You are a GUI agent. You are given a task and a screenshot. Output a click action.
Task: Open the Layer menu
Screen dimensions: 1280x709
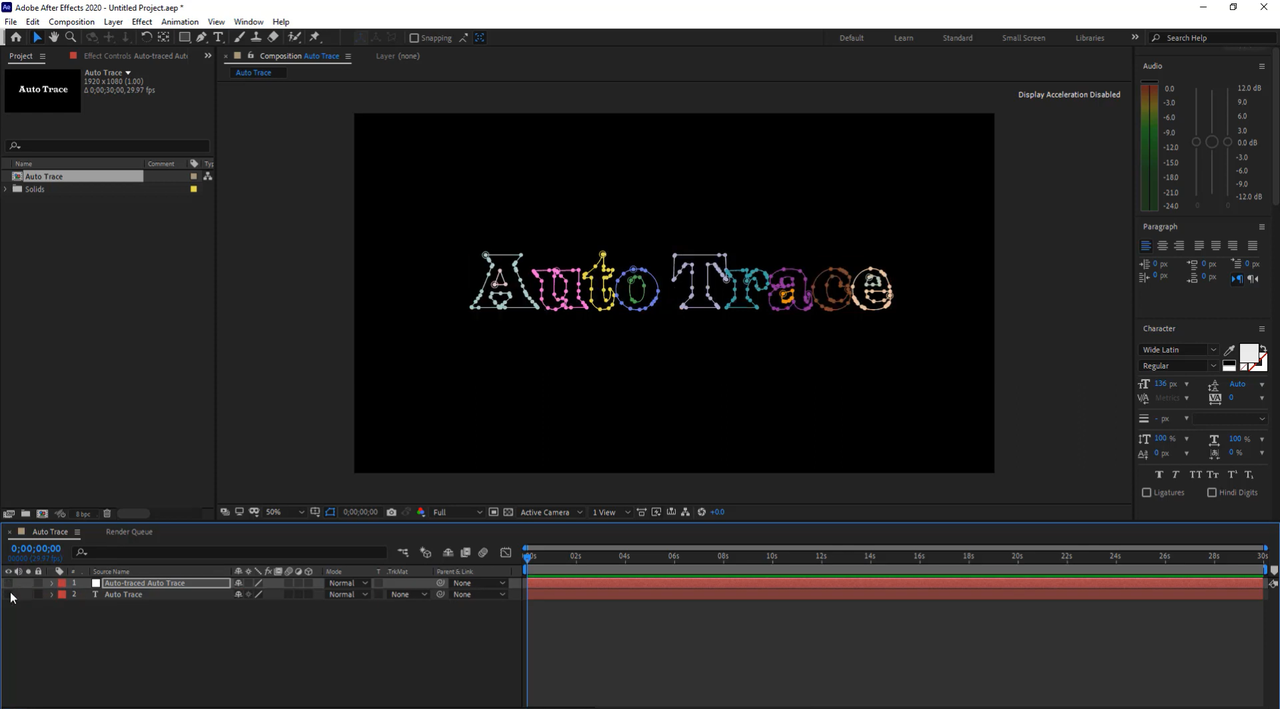click(114, 21)
